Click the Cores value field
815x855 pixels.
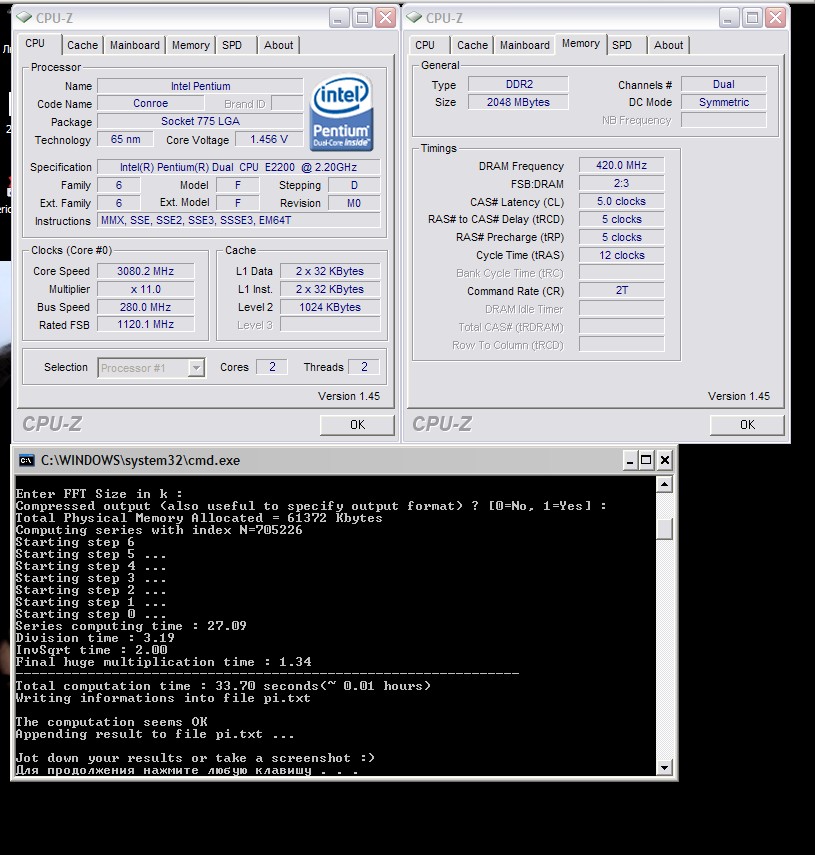(x=271, y=367)
